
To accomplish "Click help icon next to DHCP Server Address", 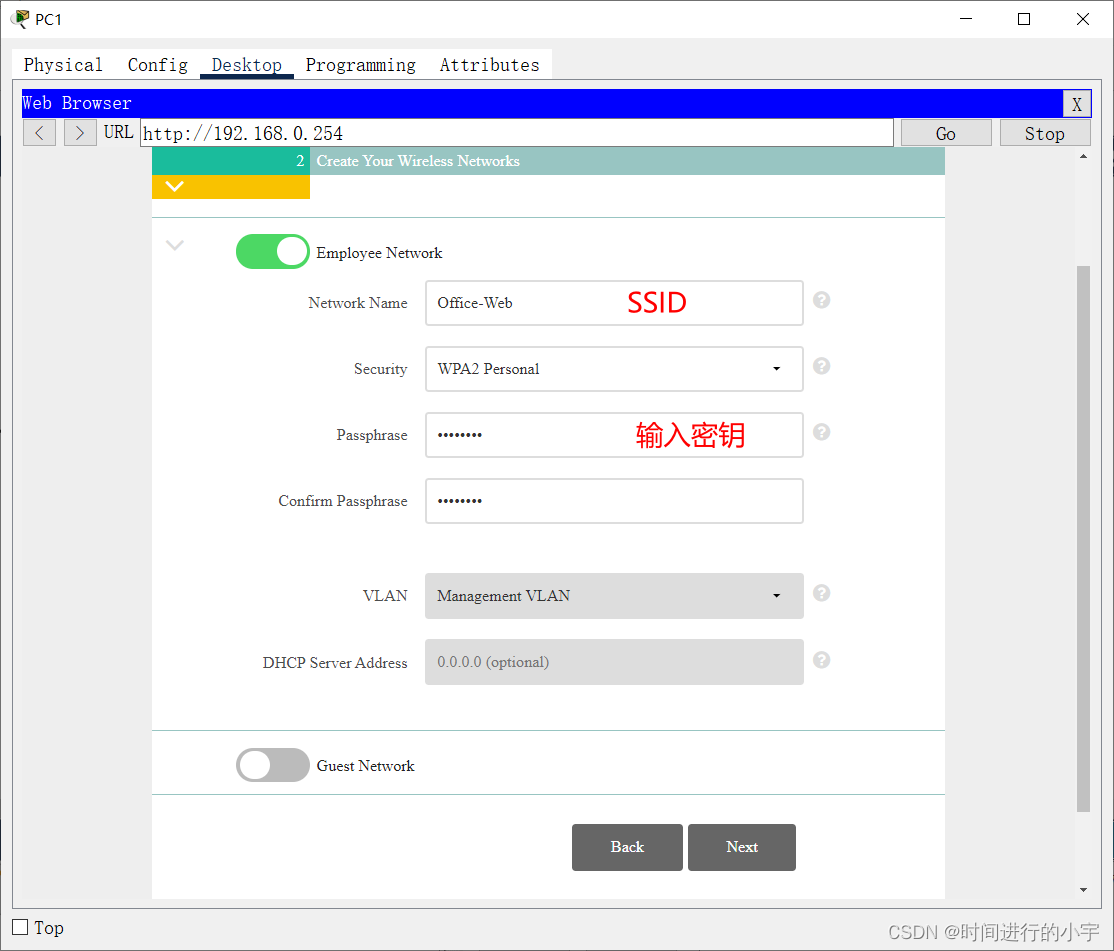I will (x=821, y=660).
